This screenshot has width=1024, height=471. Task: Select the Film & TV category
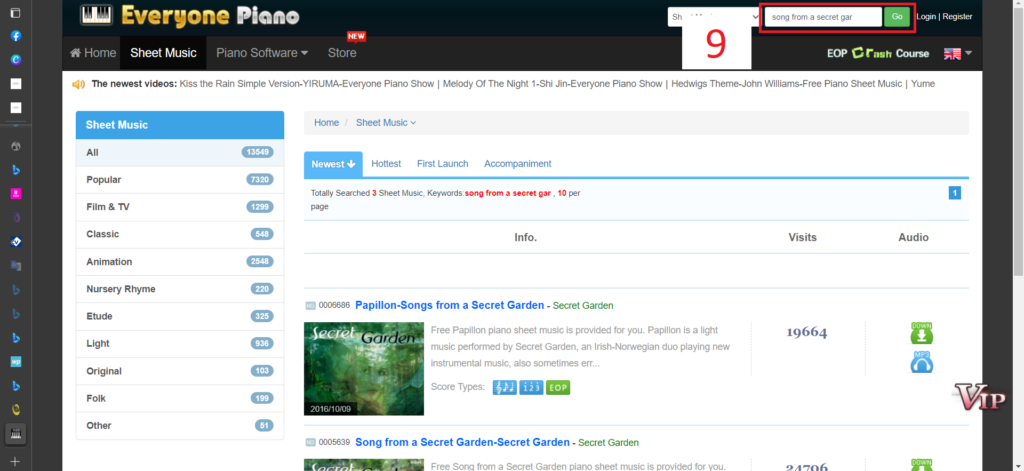tap(180, 207)
